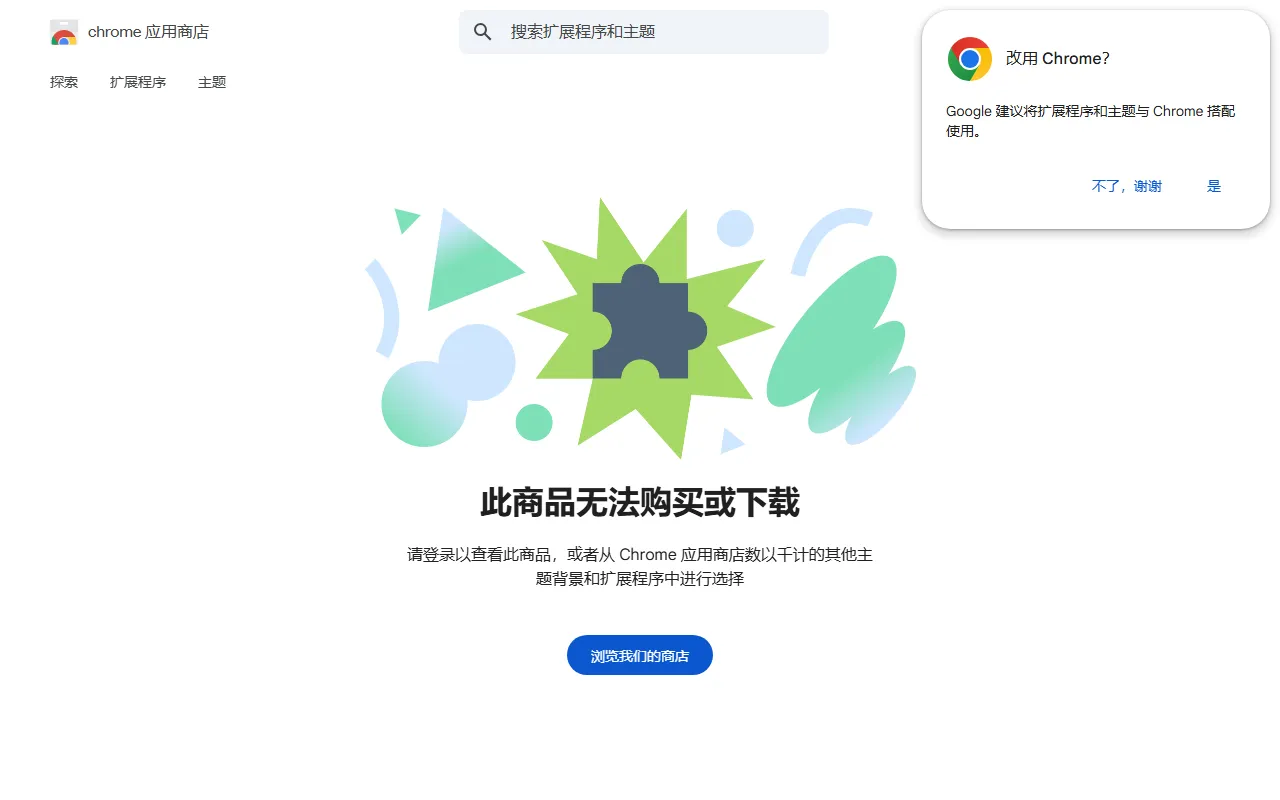Click the small green circle in illustration

(x=534, y=422)
